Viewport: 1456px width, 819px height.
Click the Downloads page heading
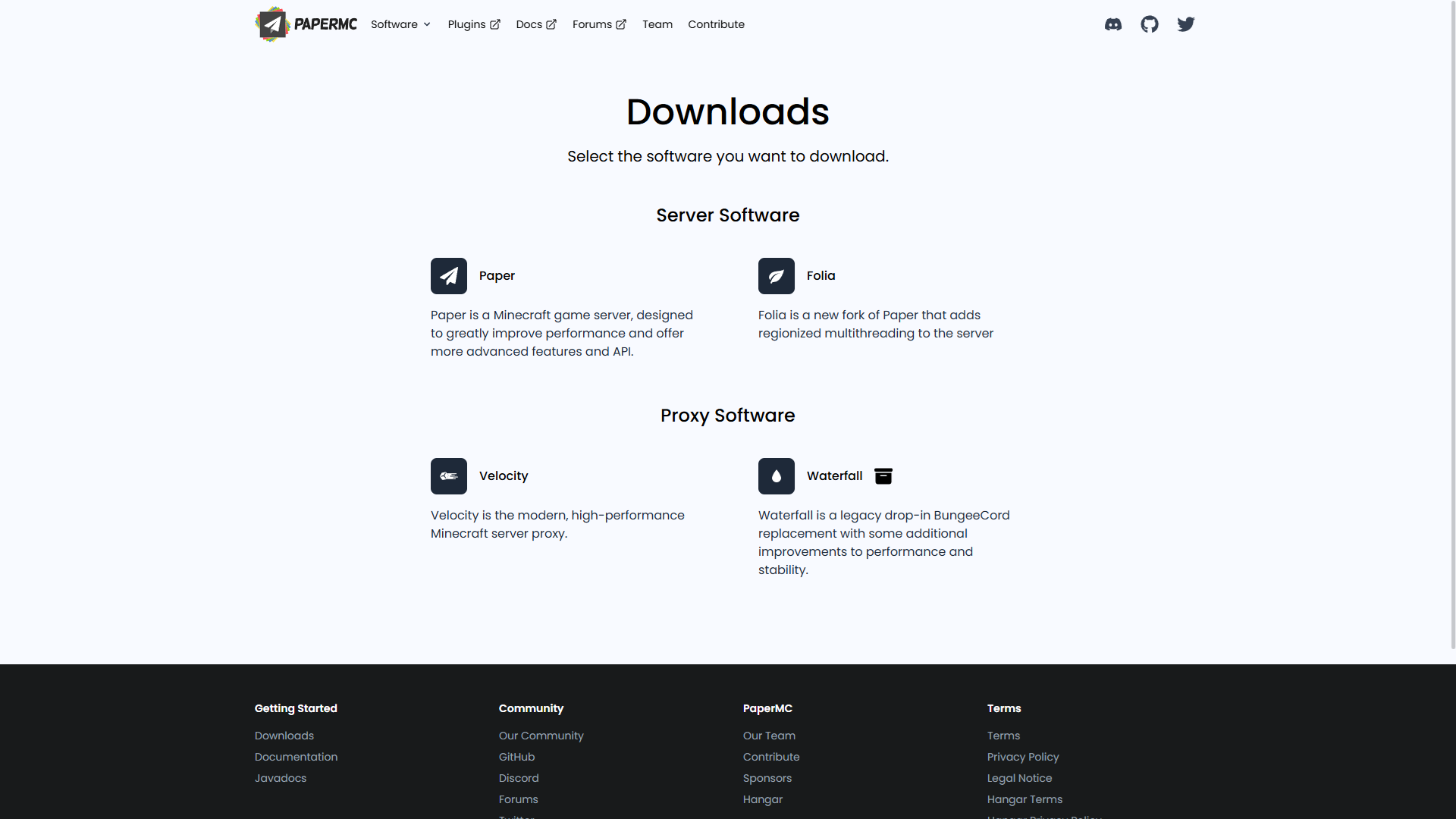tap(728, 111)
